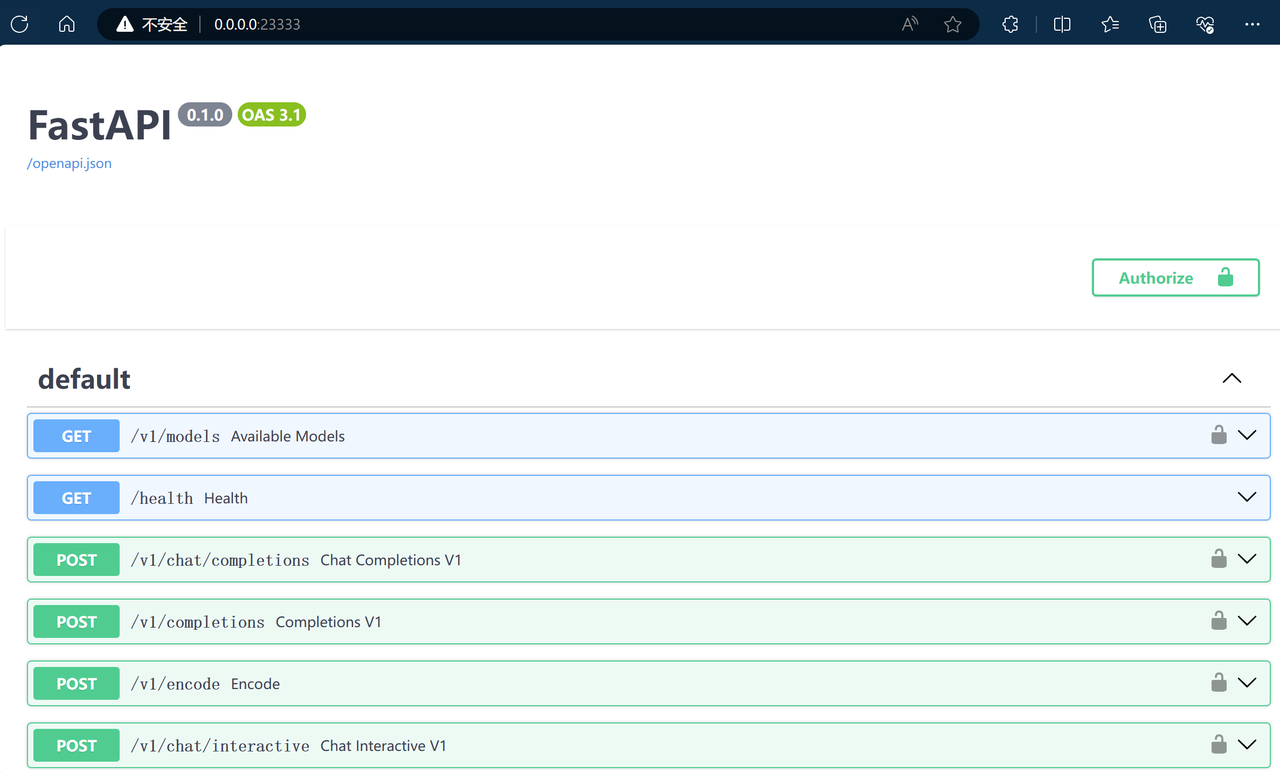
Task: Expand the /v1/chat/completions endpoint chevron
Action: tap(1247, 559)
